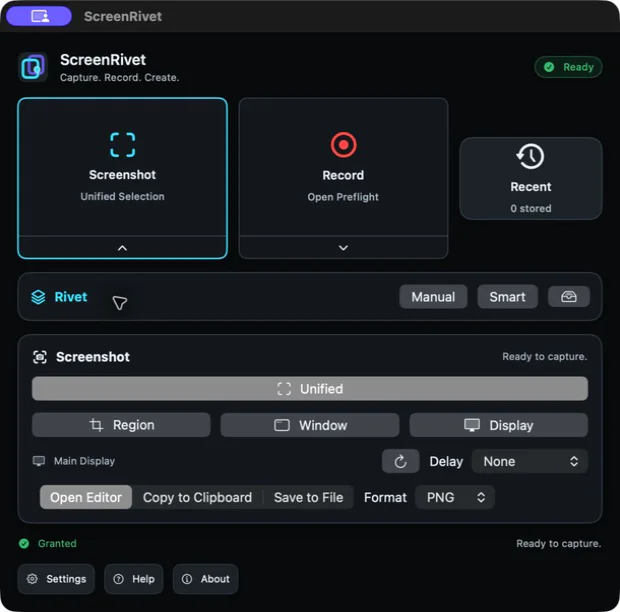The image size is (620, 612).
Task: Choose Window capture mode
Action: pos(310,425)
